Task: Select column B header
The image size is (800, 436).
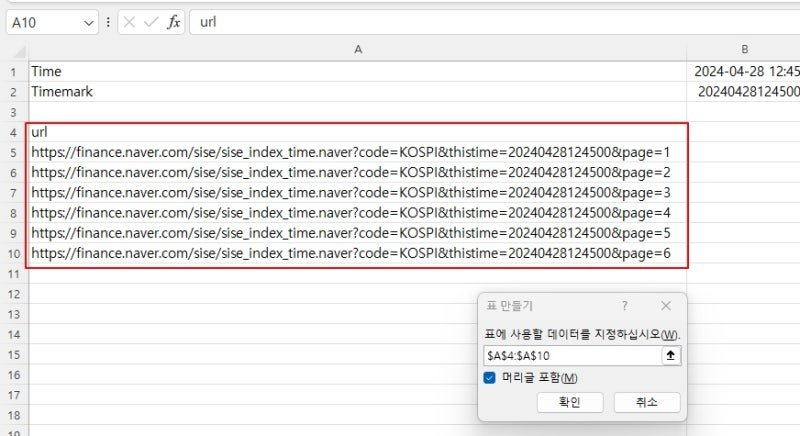Action: [744, 49]
